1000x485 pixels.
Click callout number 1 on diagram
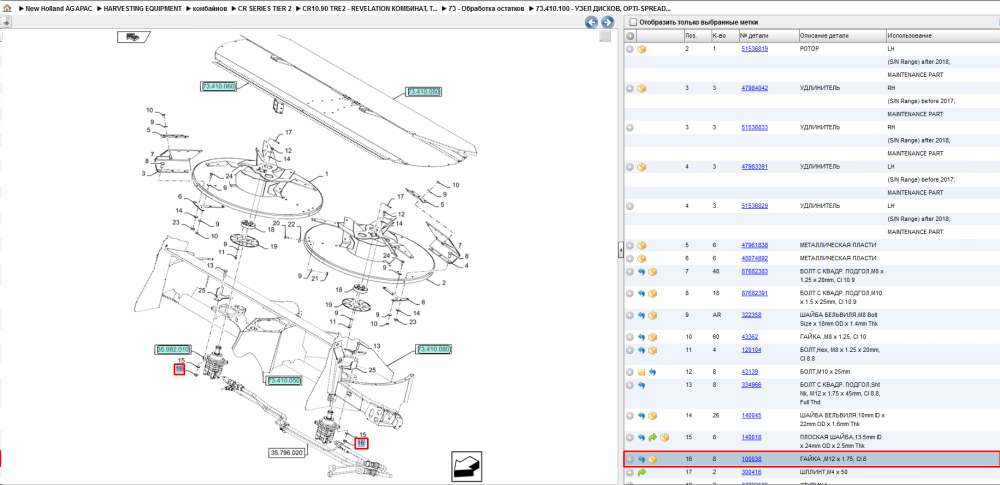[x=327, y=174]
